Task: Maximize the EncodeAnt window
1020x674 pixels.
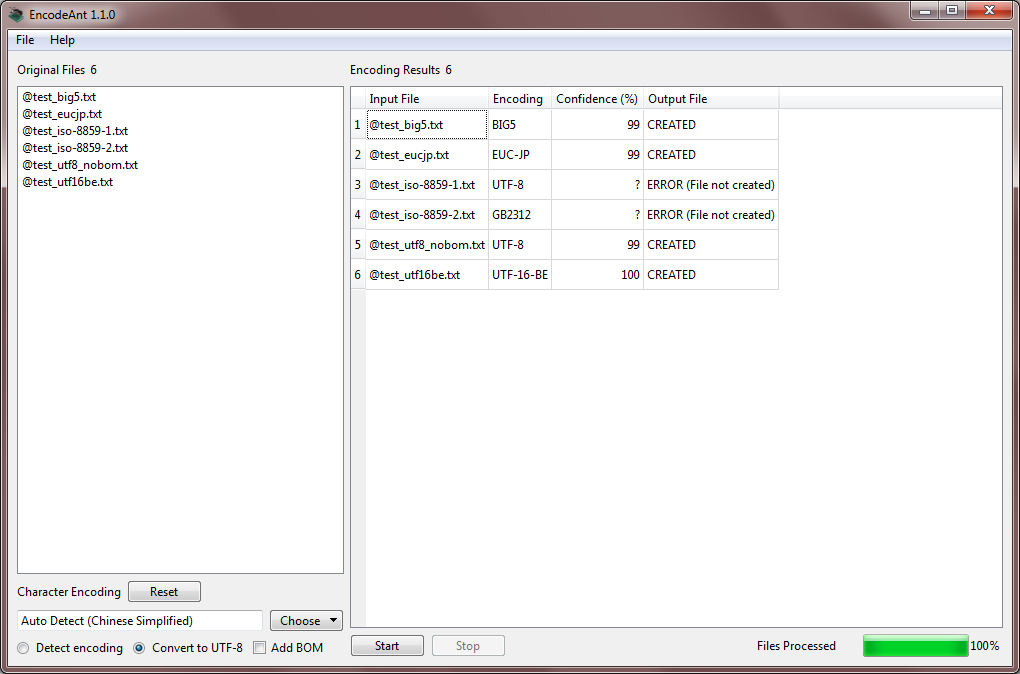Action: (x=951, y=11)
